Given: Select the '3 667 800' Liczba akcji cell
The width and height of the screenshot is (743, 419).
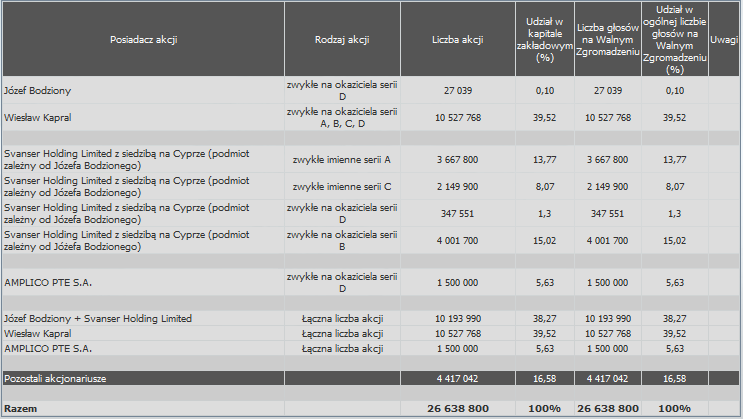Looking at the screenshot, I should point(458,160).
